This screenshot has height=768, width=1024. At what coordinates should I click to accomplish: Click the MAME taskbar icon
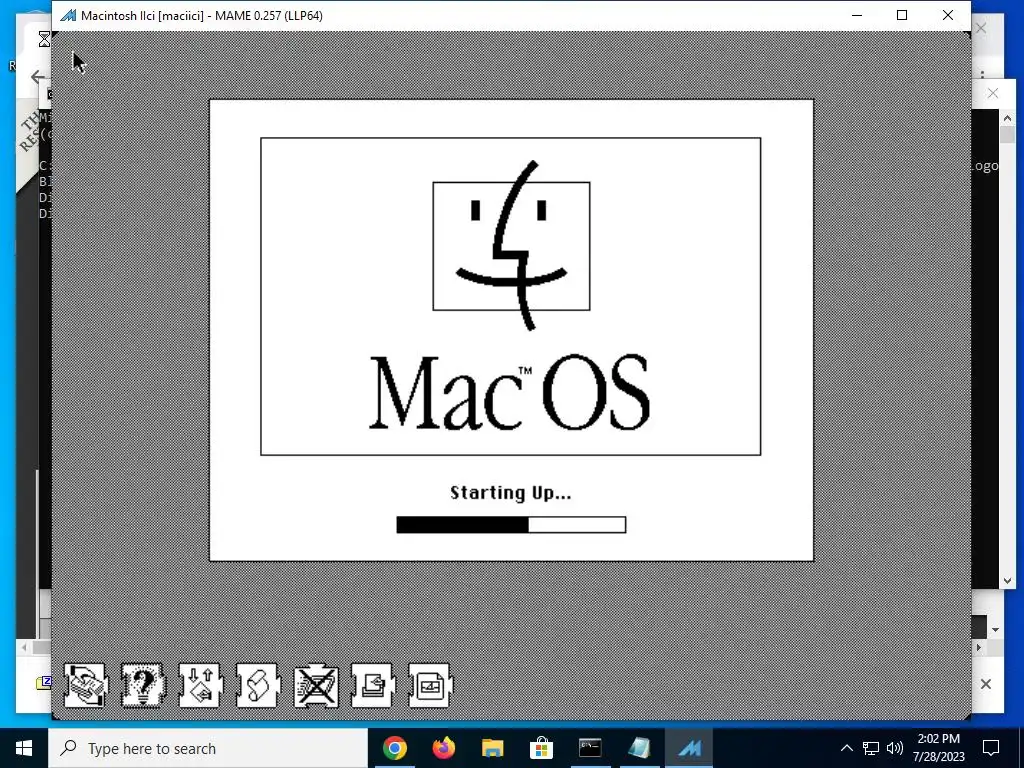tap(689, 748)
